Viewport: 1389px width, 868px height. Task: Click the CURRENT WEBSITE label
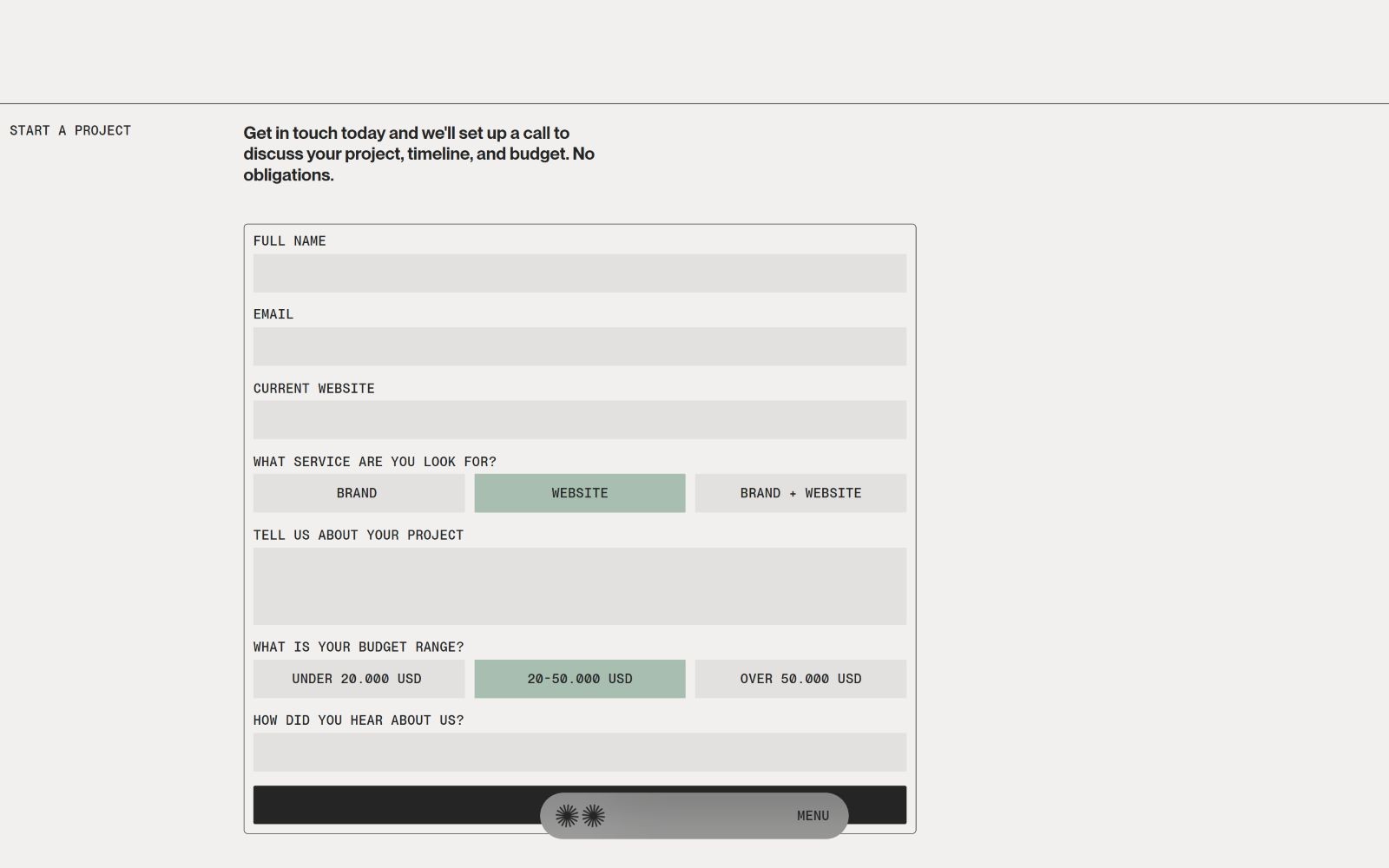tap(314, 388)
